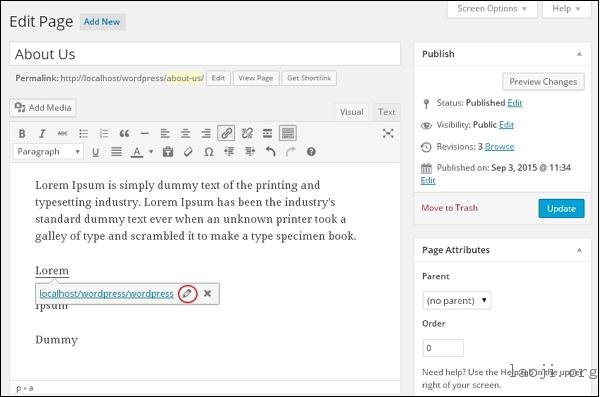Insert a blockquote
Viewport: 600px width, 397px height.
tap(124, 134)
